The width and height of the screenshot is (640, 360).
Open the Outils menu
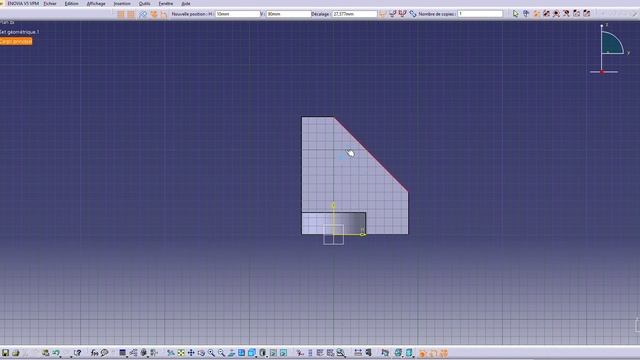point(144,3)
